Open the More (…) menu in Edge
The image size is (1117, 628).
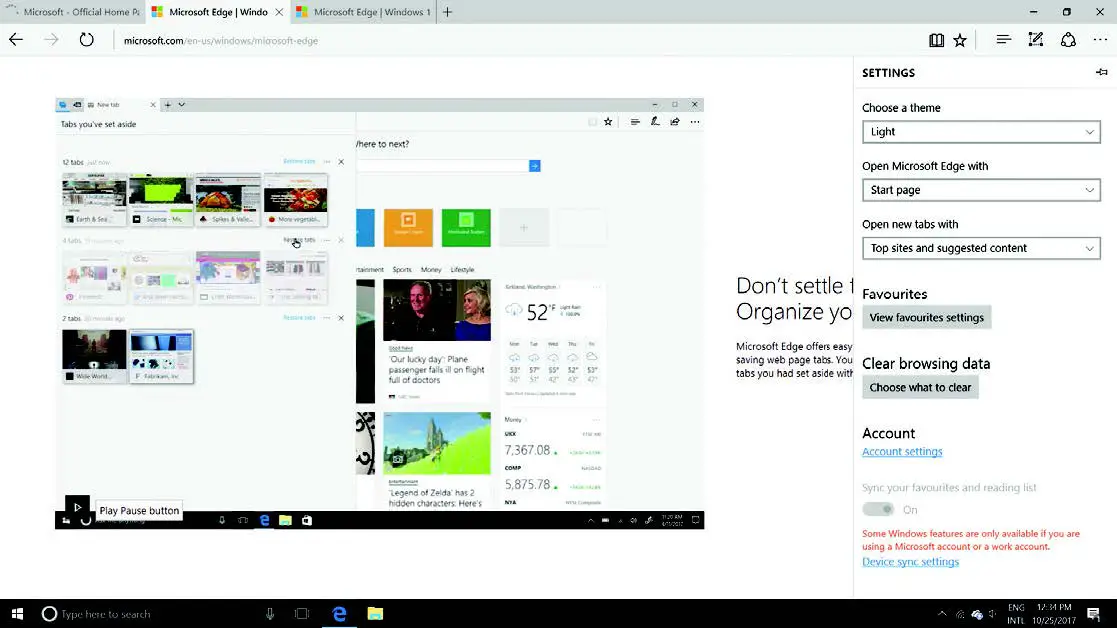[1099, 40]
